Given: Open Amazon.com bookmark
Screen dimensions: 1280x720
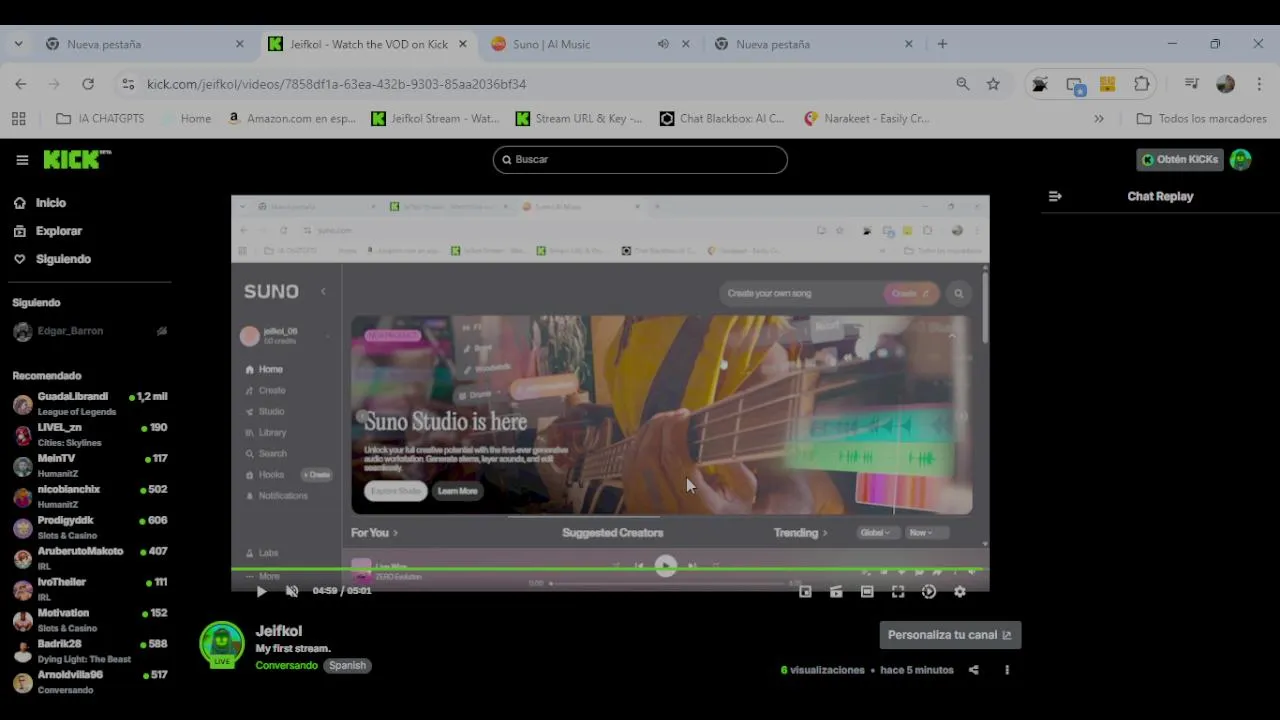Looking at the screenshot, I should coord(291,119).
